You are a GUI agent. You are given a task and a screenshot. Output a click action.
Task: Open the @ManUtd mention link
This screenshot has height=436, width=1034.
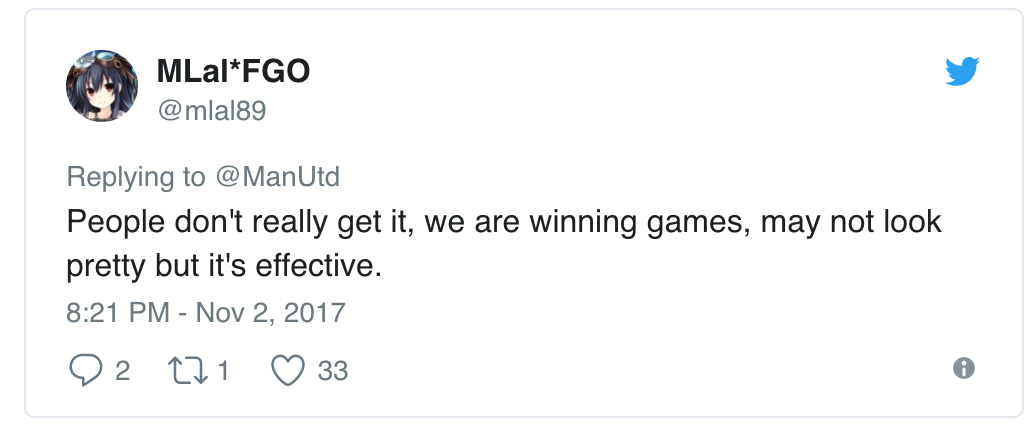[277, 177]
